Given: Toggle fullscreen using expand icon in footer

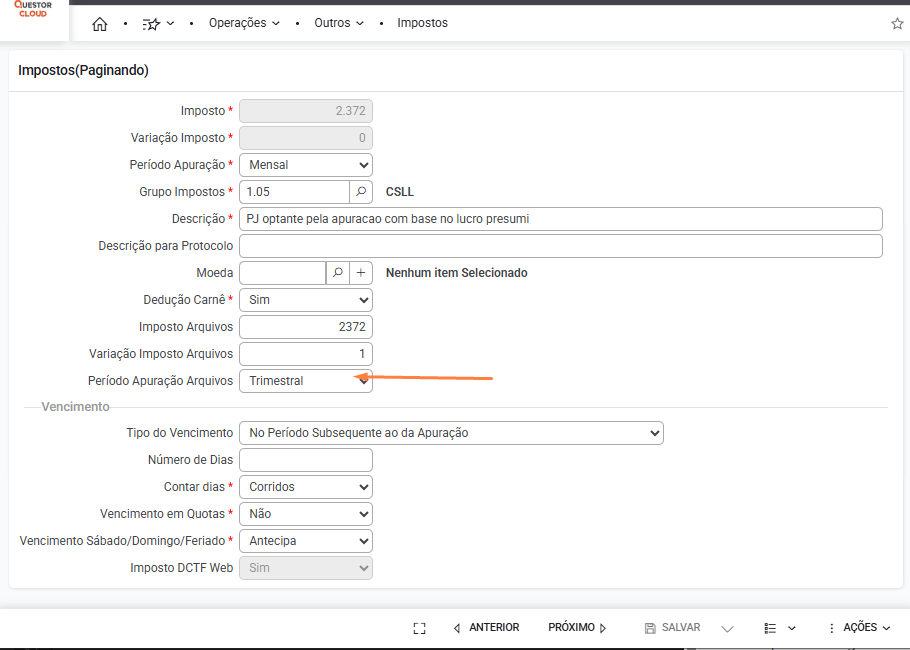Looking at the screenshot, I should 420,628.
